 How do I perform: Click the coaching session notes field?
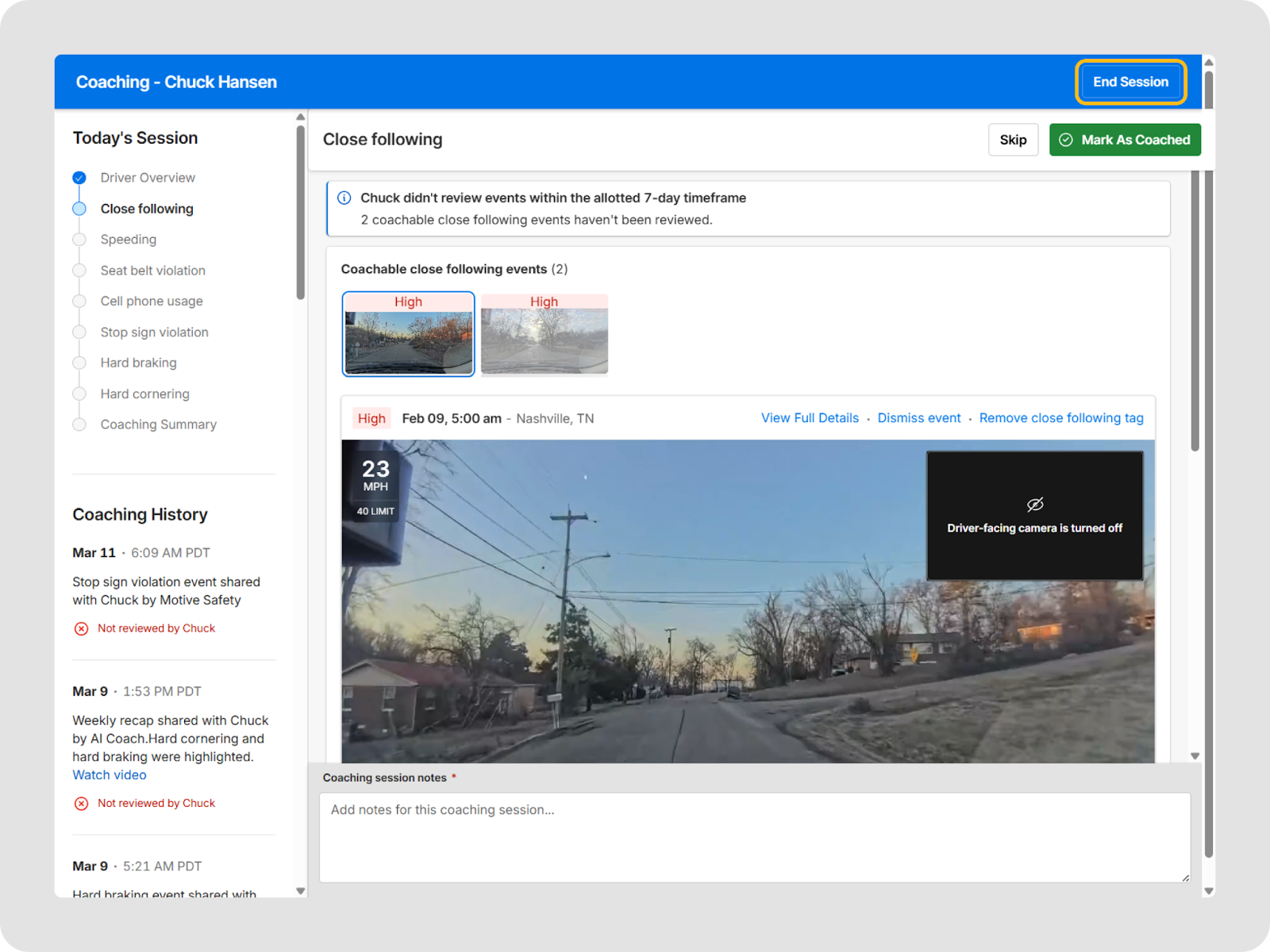pos(754,837)
